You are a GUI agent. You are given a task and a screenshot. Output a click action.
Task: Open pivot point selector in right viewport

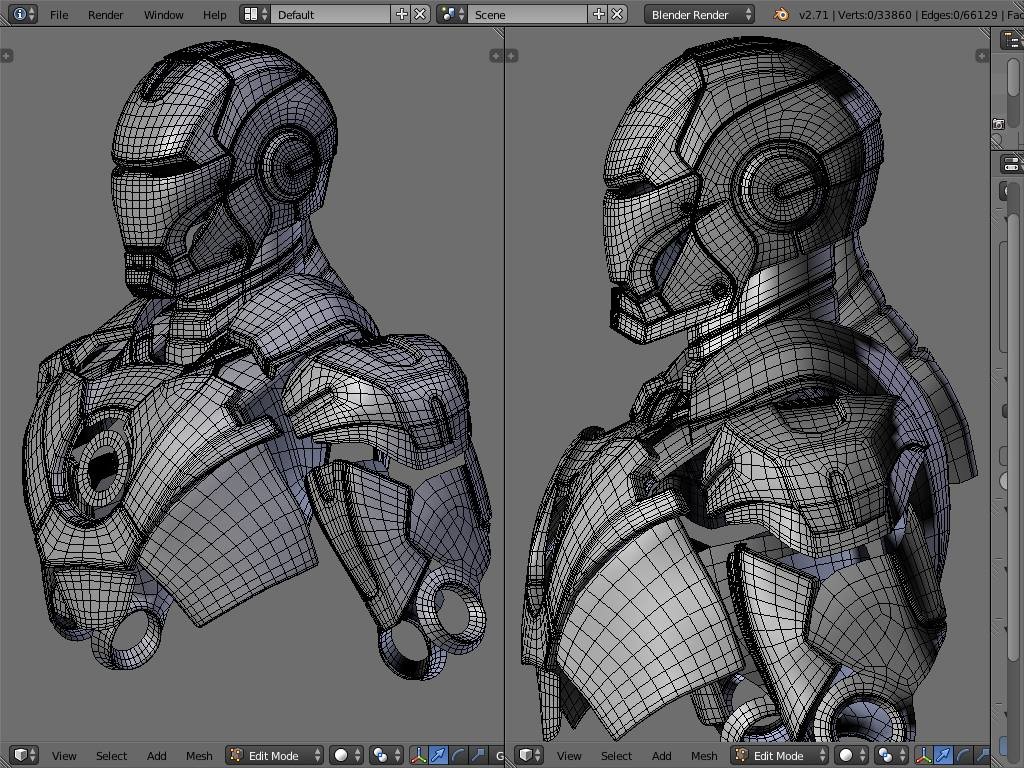pyautogui.click(x=891, y=755)
